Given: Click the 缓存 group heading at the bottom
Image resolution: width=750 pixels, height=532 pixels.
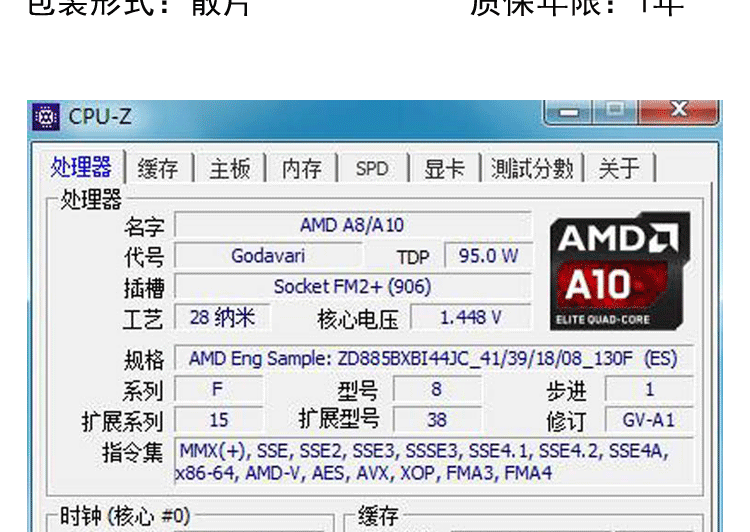Looking at the screenshot, I should (x=377, y=516).
